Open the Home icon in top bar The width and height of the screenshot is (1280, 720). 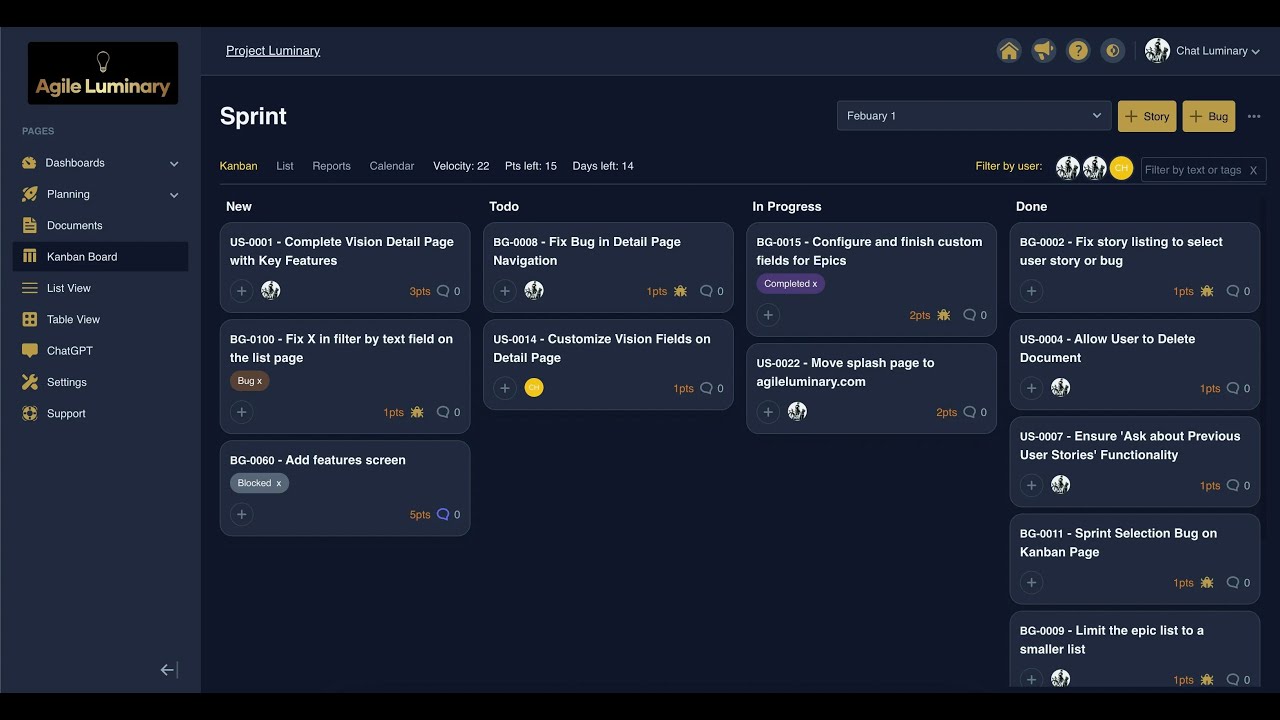pos(1009,51)
